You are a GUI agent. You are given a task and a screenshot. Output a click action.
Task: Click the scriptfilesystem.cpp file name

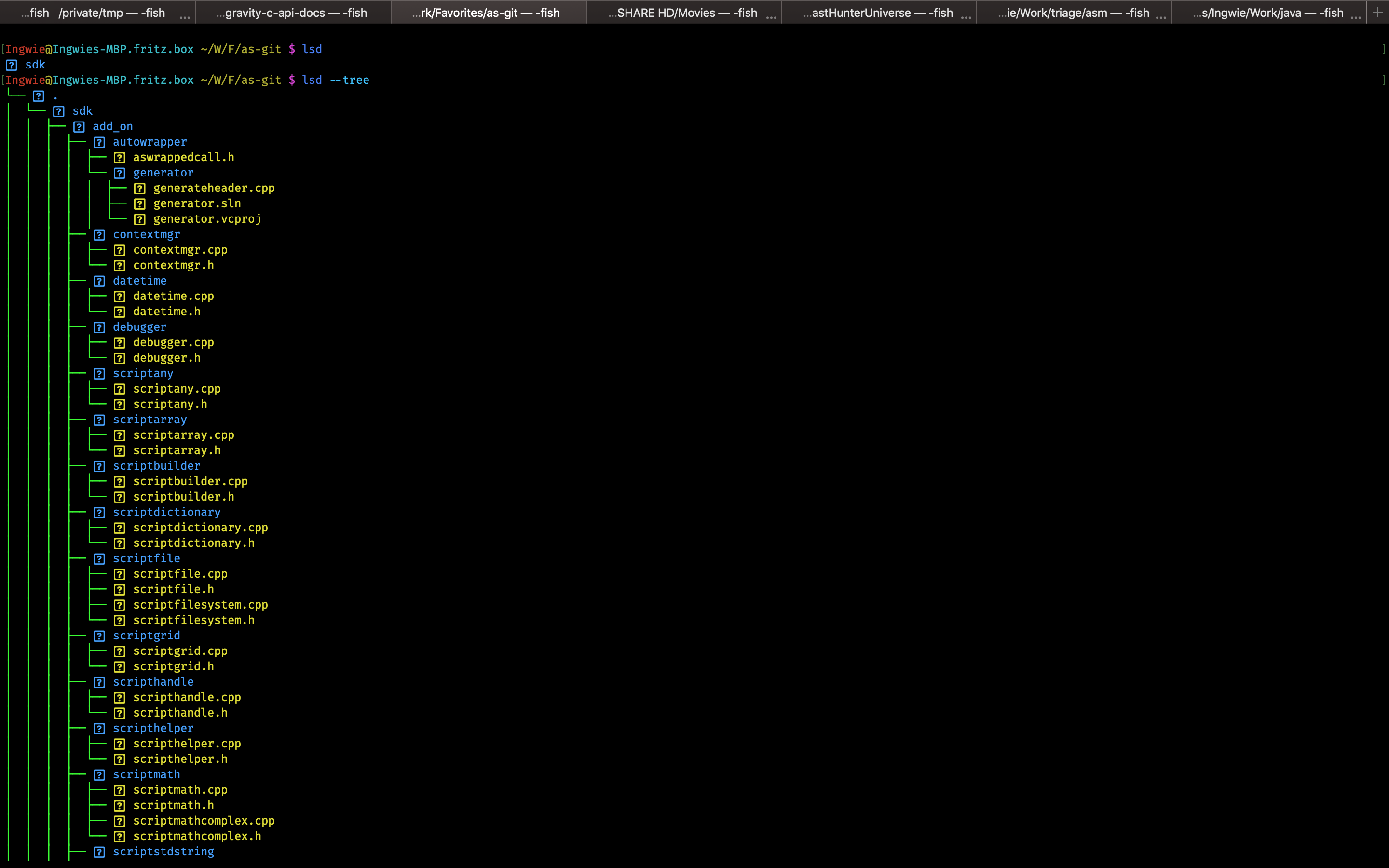coord(200,605)
